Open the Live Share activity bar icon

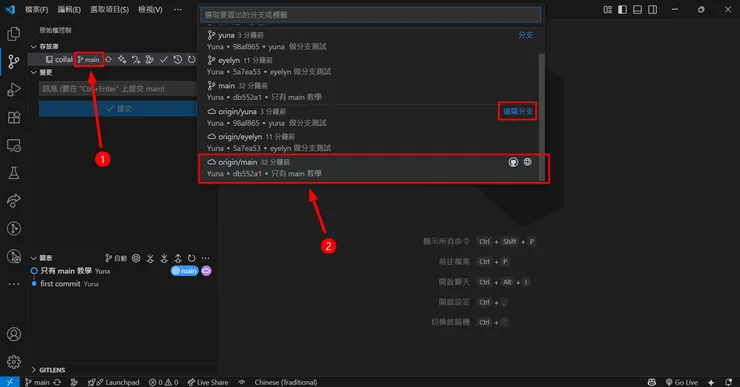coord(14,201)
